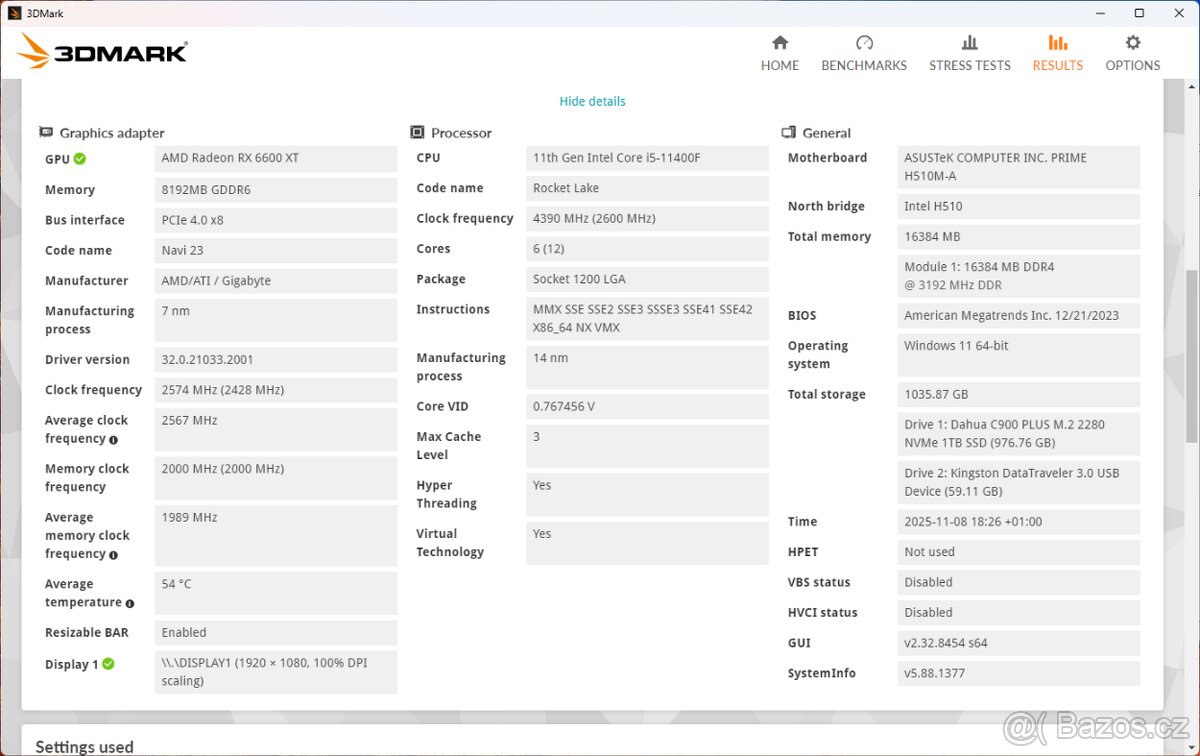Image resolution: width=1200 pixels, height=756 pixels.
Task: Click the Processor chip icon heading
Action: (417, 133)
